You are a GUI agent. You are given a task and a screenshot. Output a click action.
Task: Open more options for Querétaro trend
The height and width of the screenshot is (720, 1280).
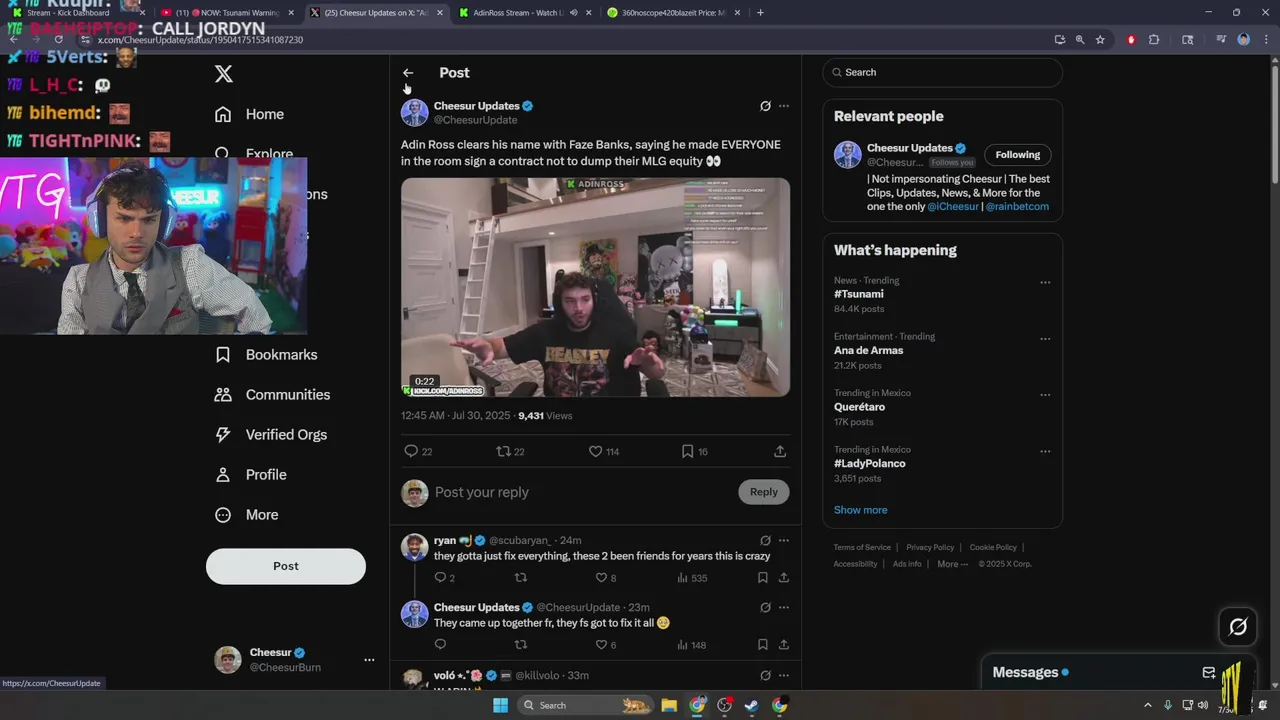pyautogui.click(x=1045, y=395)
